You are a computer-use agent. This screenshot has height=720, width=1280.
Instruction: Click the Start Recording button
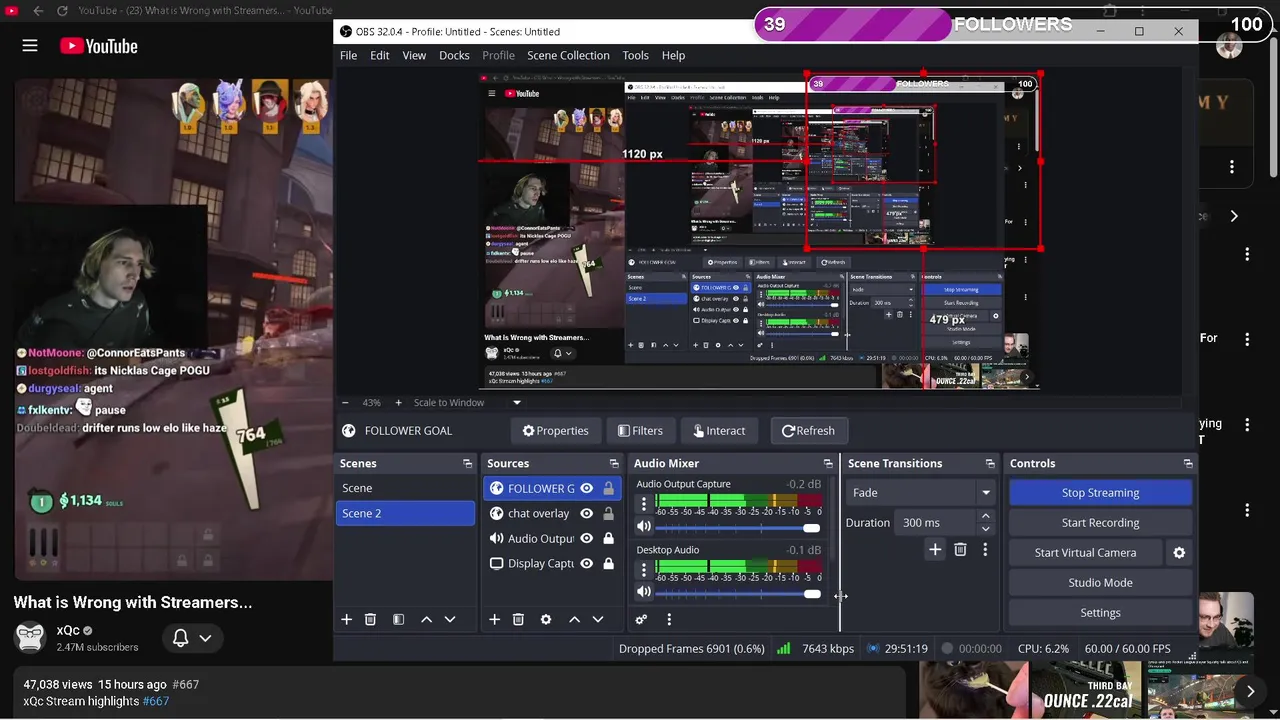1100,522
